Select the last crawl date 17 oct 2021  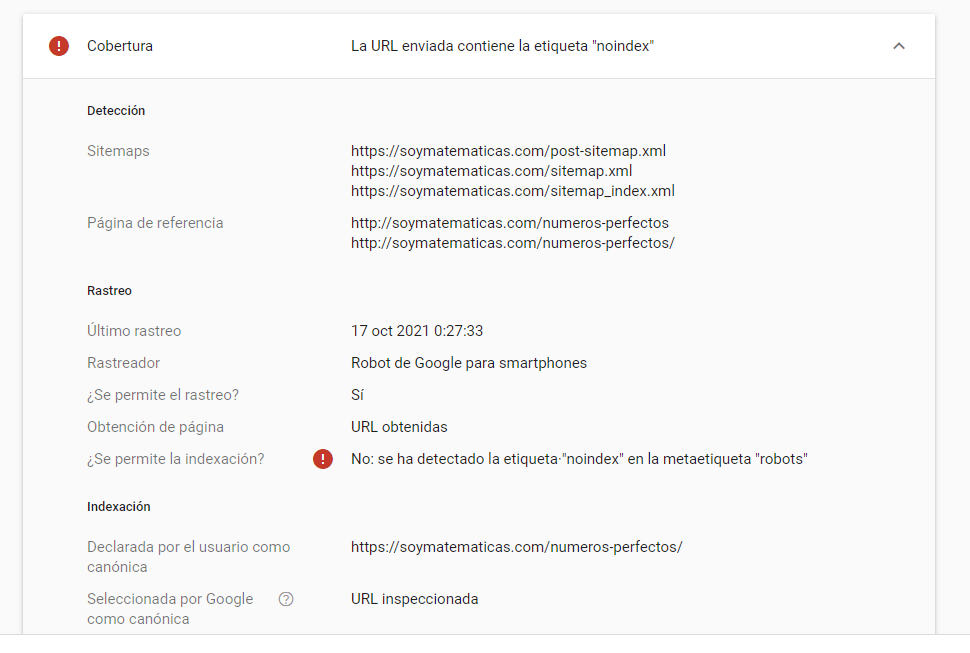pyautogui.click(x=417, y=331)
